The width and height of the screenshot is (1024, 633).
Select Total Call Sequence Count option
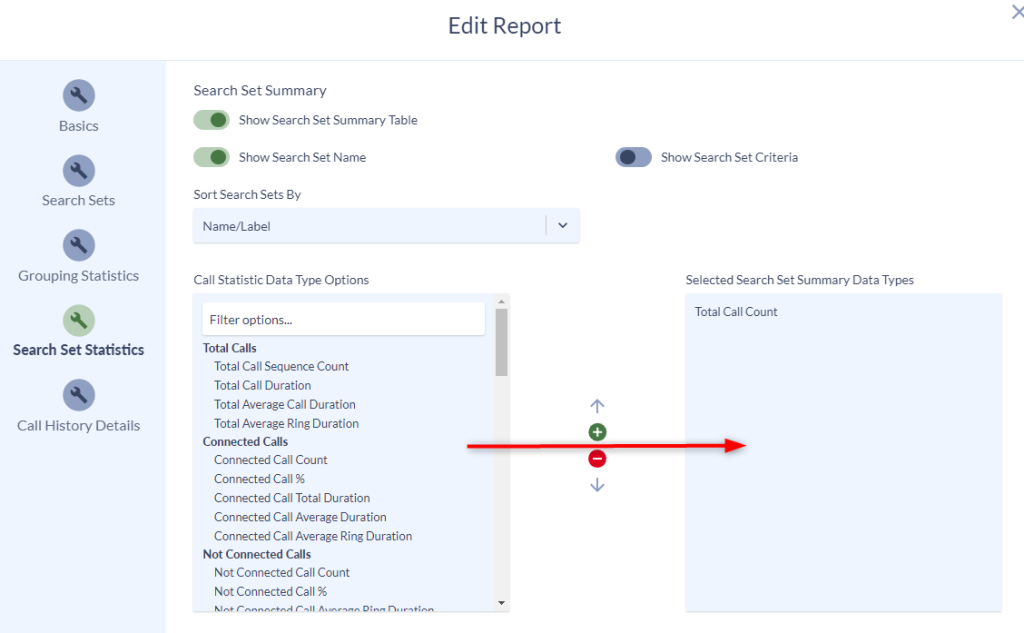tap(281, 366)
